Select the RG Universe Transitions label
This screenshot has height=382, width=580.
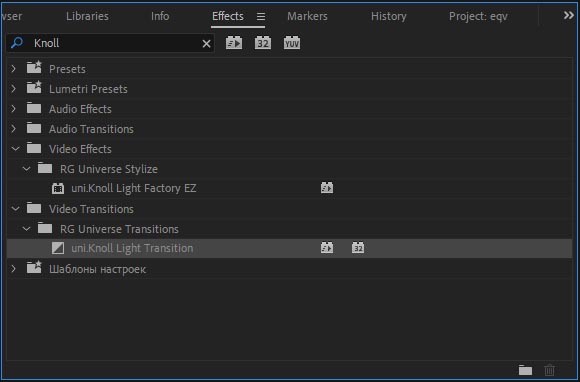(x=119, y=229)
